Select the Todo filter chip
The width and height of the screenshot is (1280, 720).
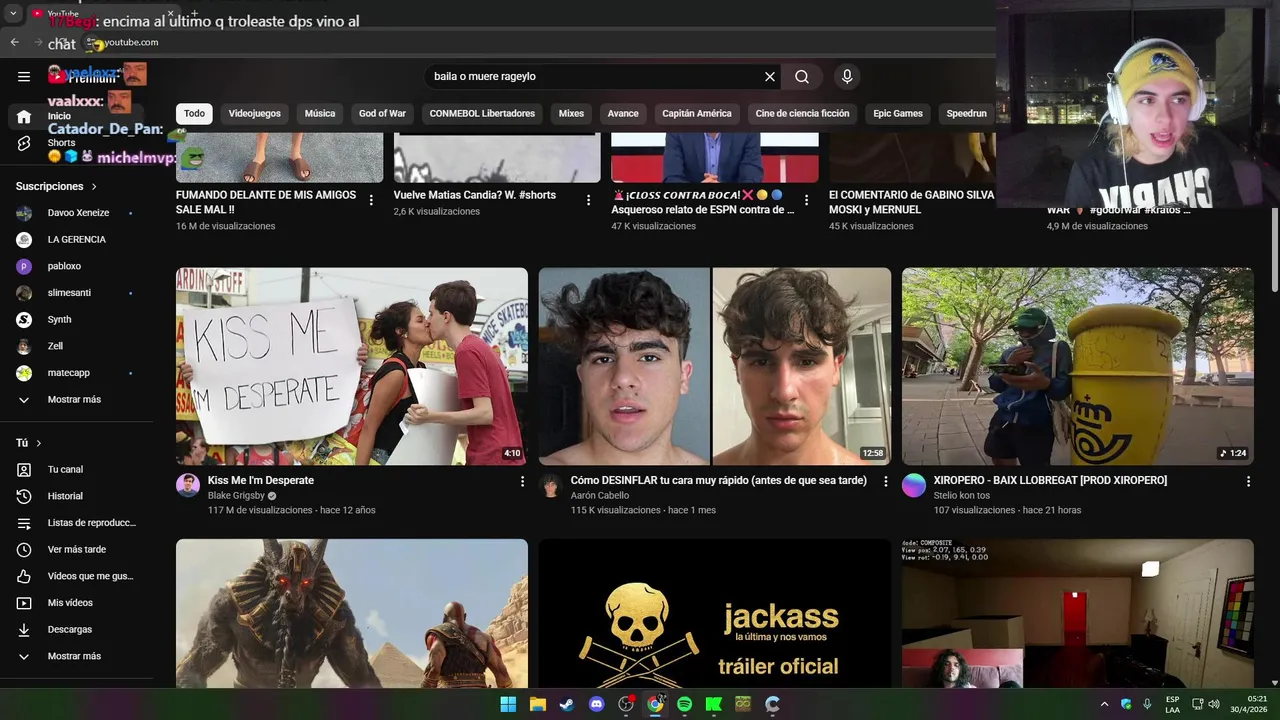[194, 113]
